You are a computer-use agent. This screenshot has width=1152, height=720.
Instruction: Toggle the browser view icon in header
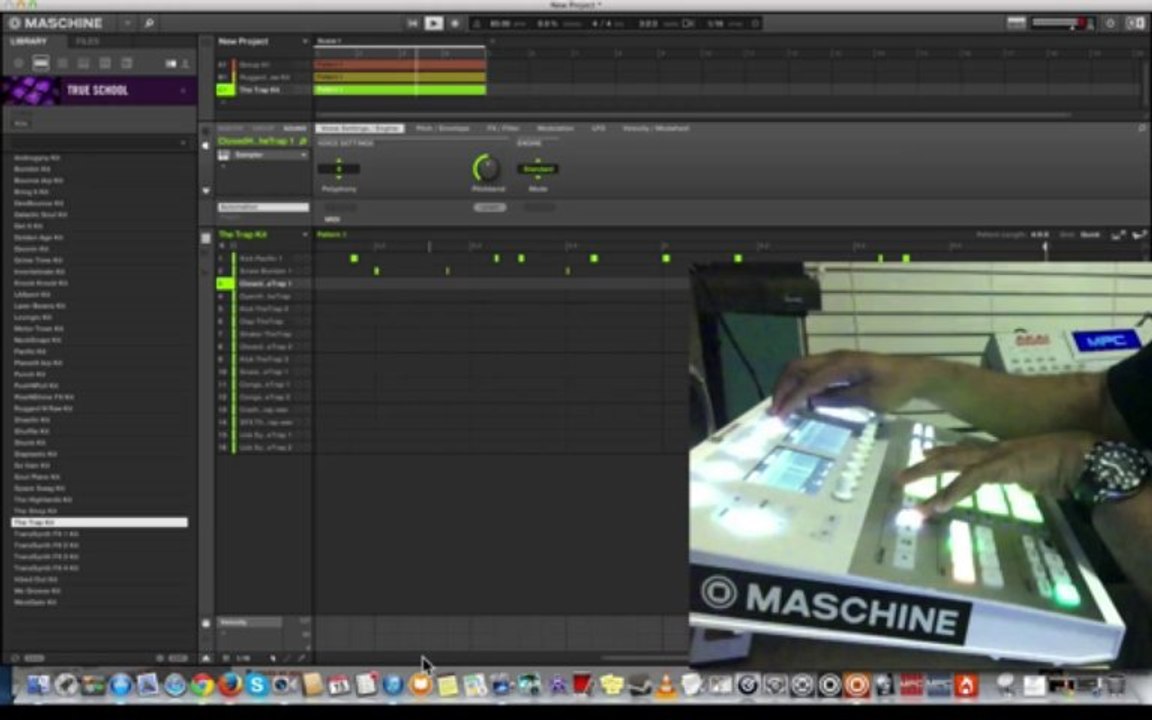[x=1016, y=24]
